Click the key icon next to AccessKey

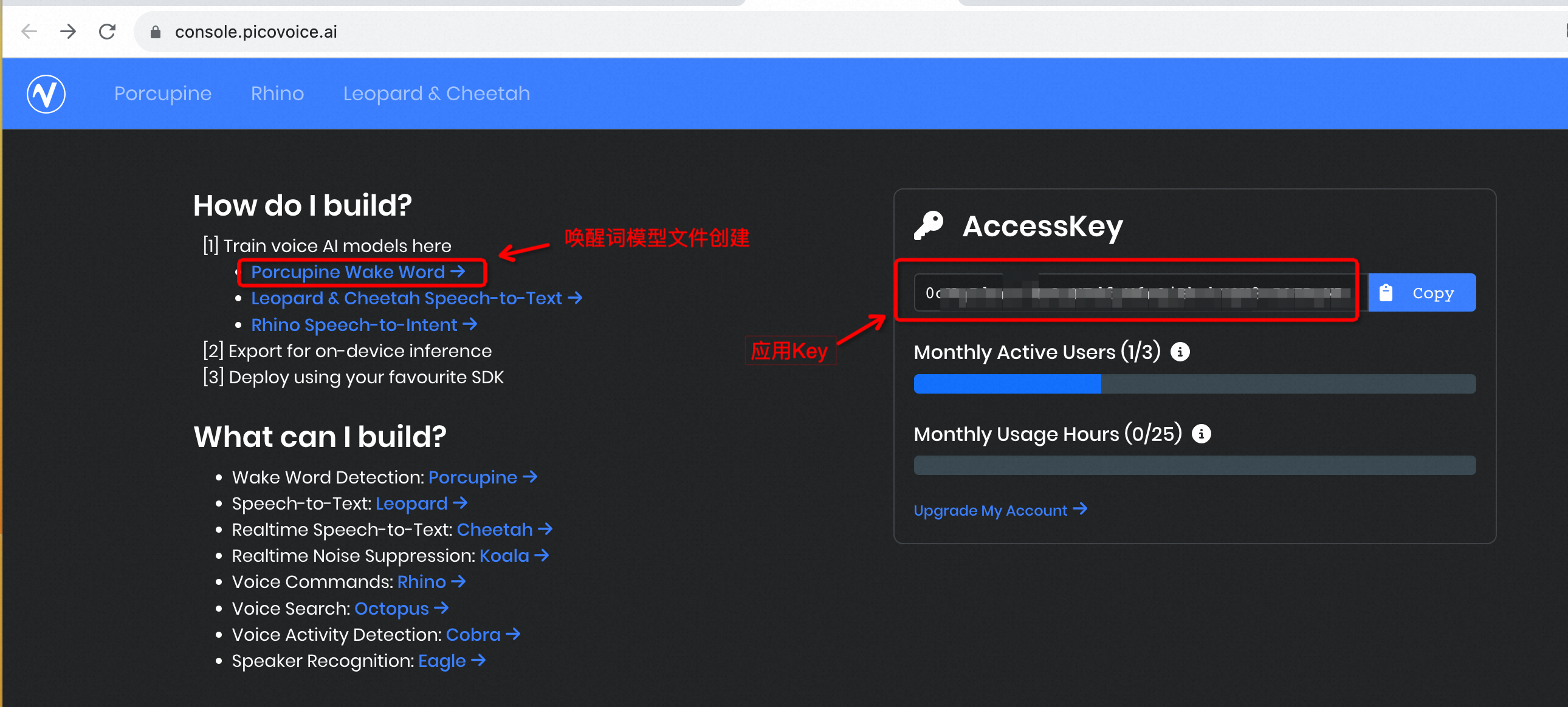[928, 227]
